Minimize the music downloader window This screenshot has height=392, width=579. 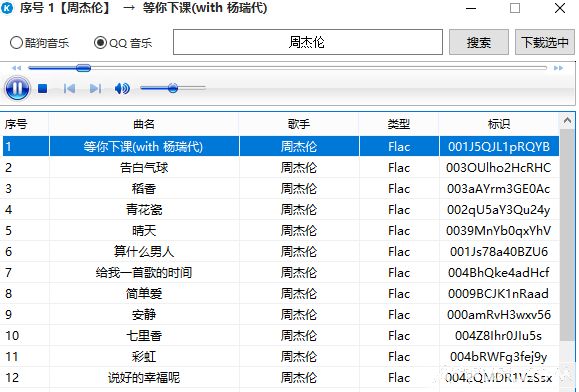coord(471,8)
